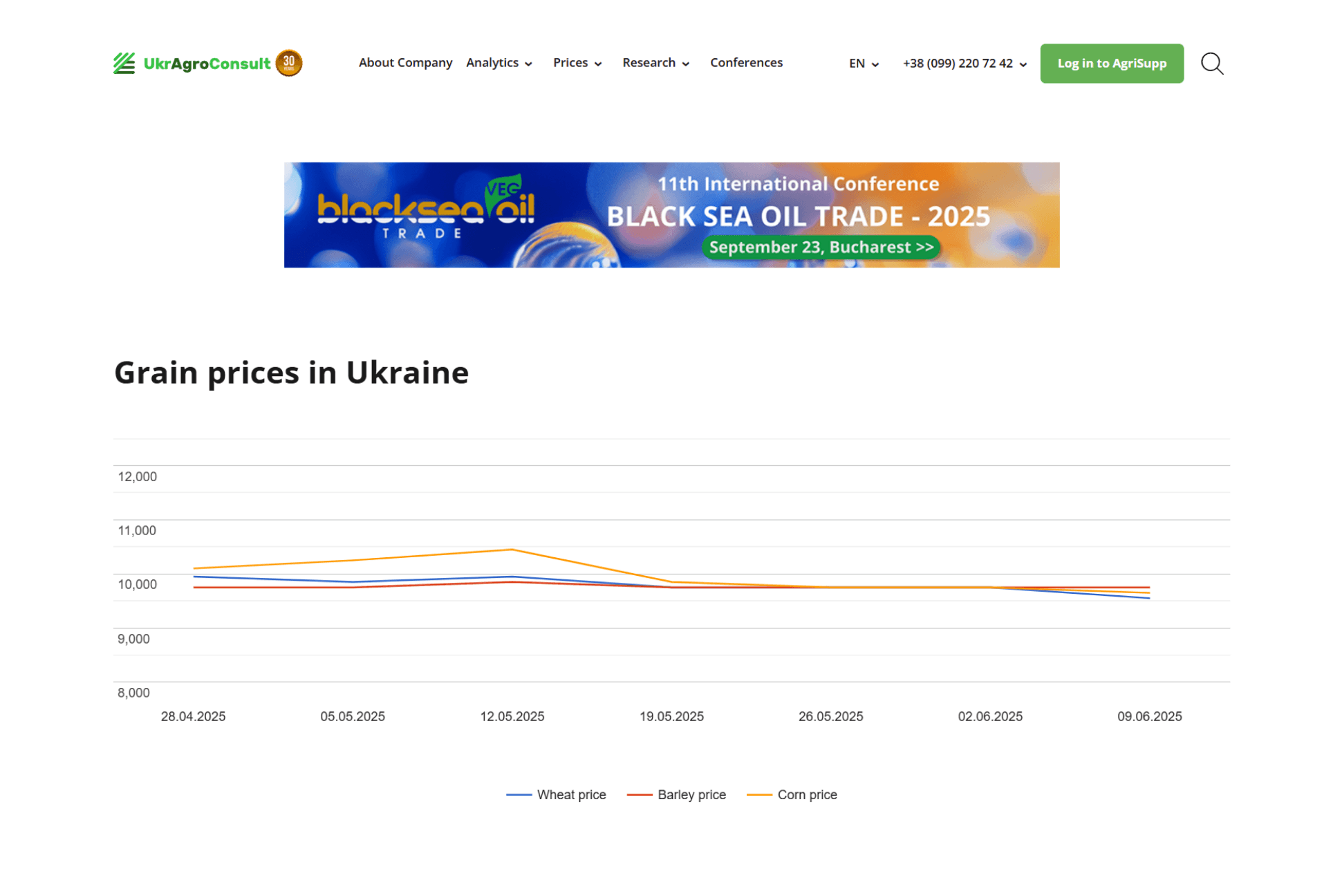Click the 10,000 y-axis value
This screenshot has width=1342, height=896.
click(137, 585)
